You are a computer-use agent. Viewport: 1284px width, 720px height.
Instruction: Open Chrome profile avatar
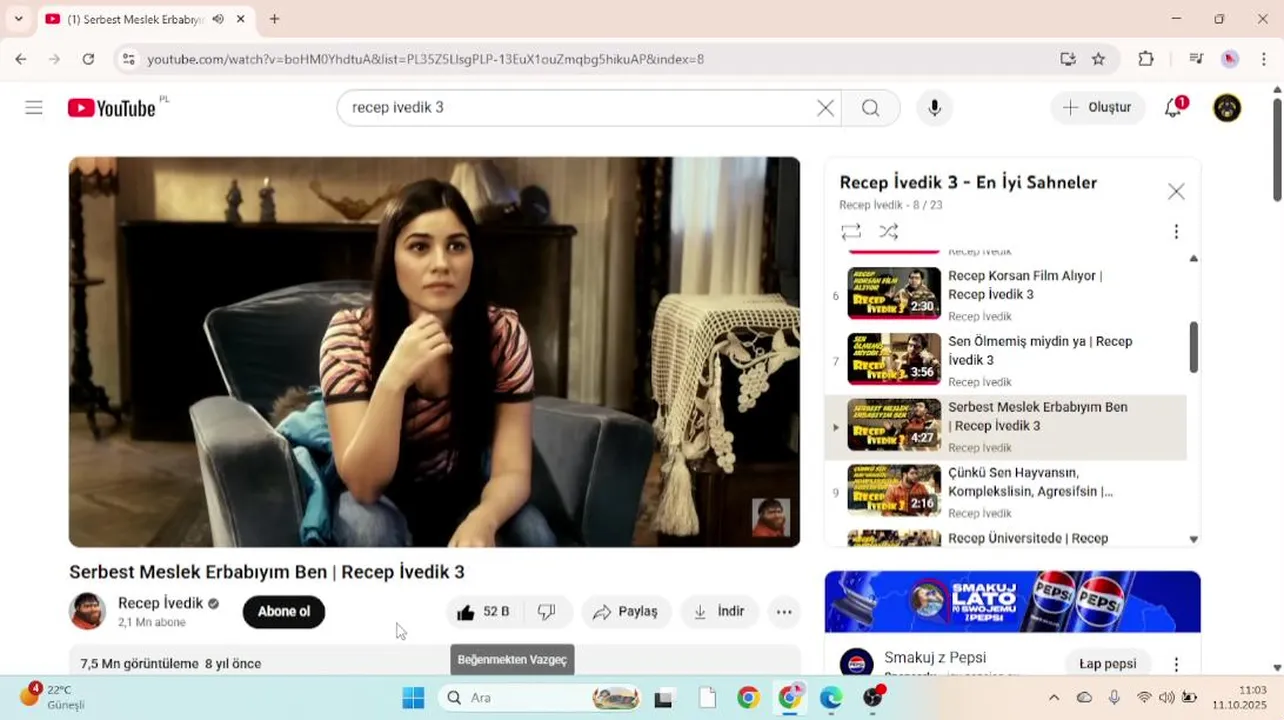click(x=1230, y=59)
